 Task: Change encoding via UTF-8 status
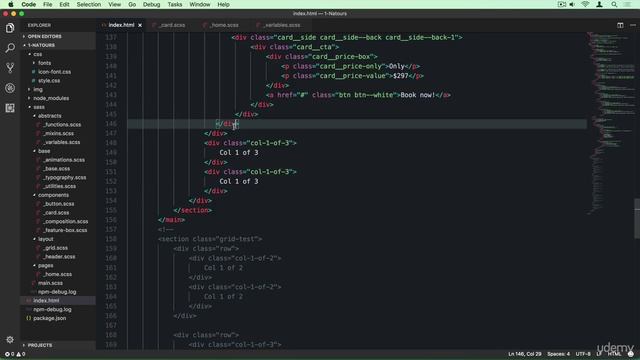point(583,354)
